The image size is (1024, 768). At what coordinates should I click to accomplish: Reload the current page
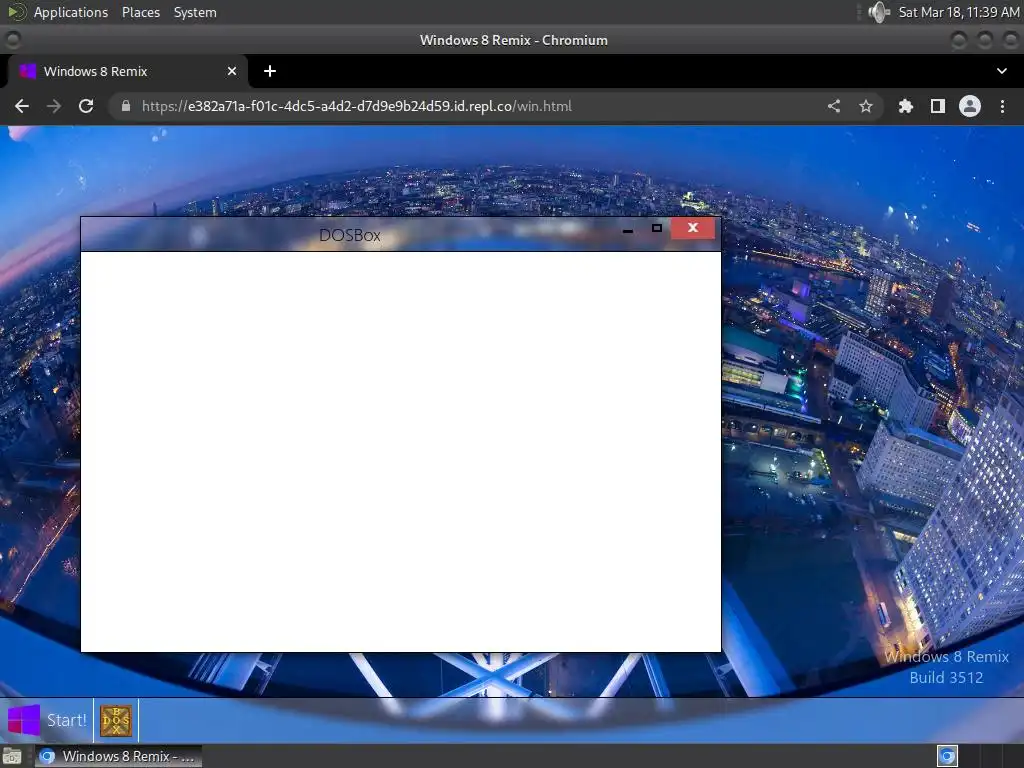86,106
